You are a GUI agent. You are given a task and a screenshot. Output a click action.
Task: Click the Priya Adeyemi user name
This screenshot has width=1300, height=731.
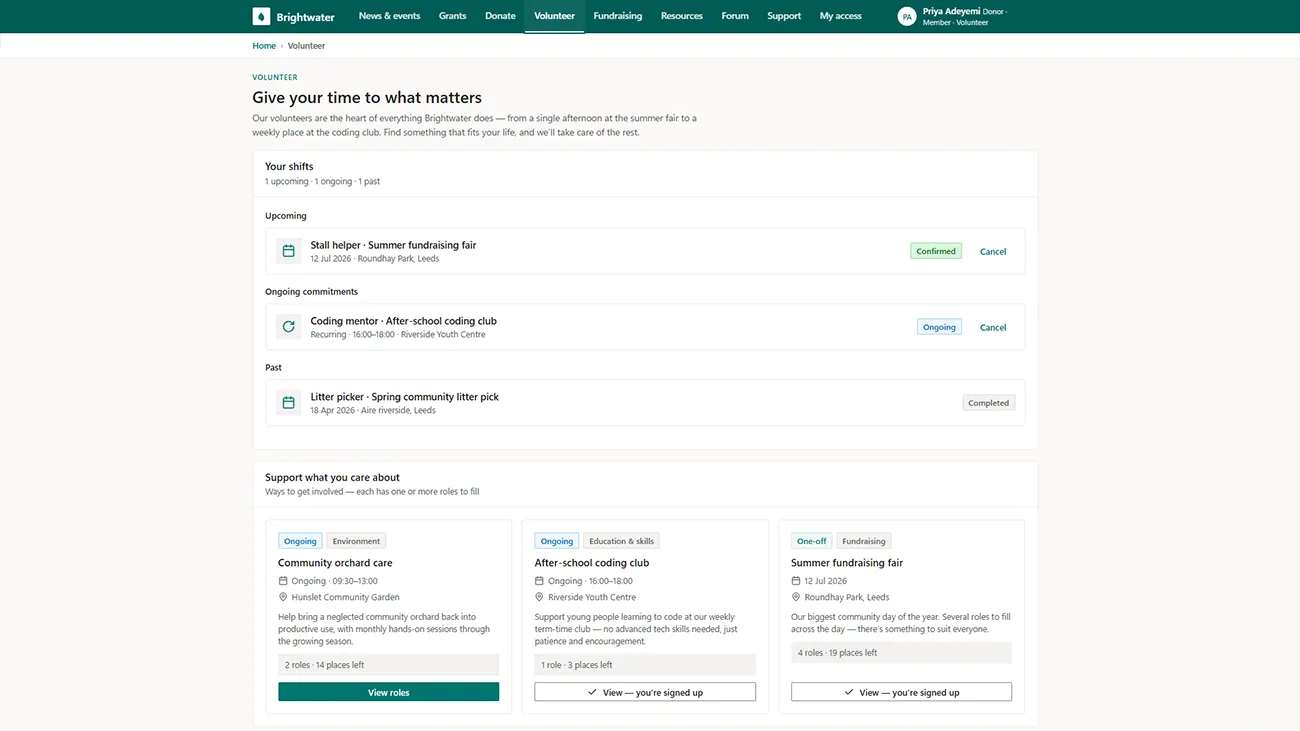[951, 11]
